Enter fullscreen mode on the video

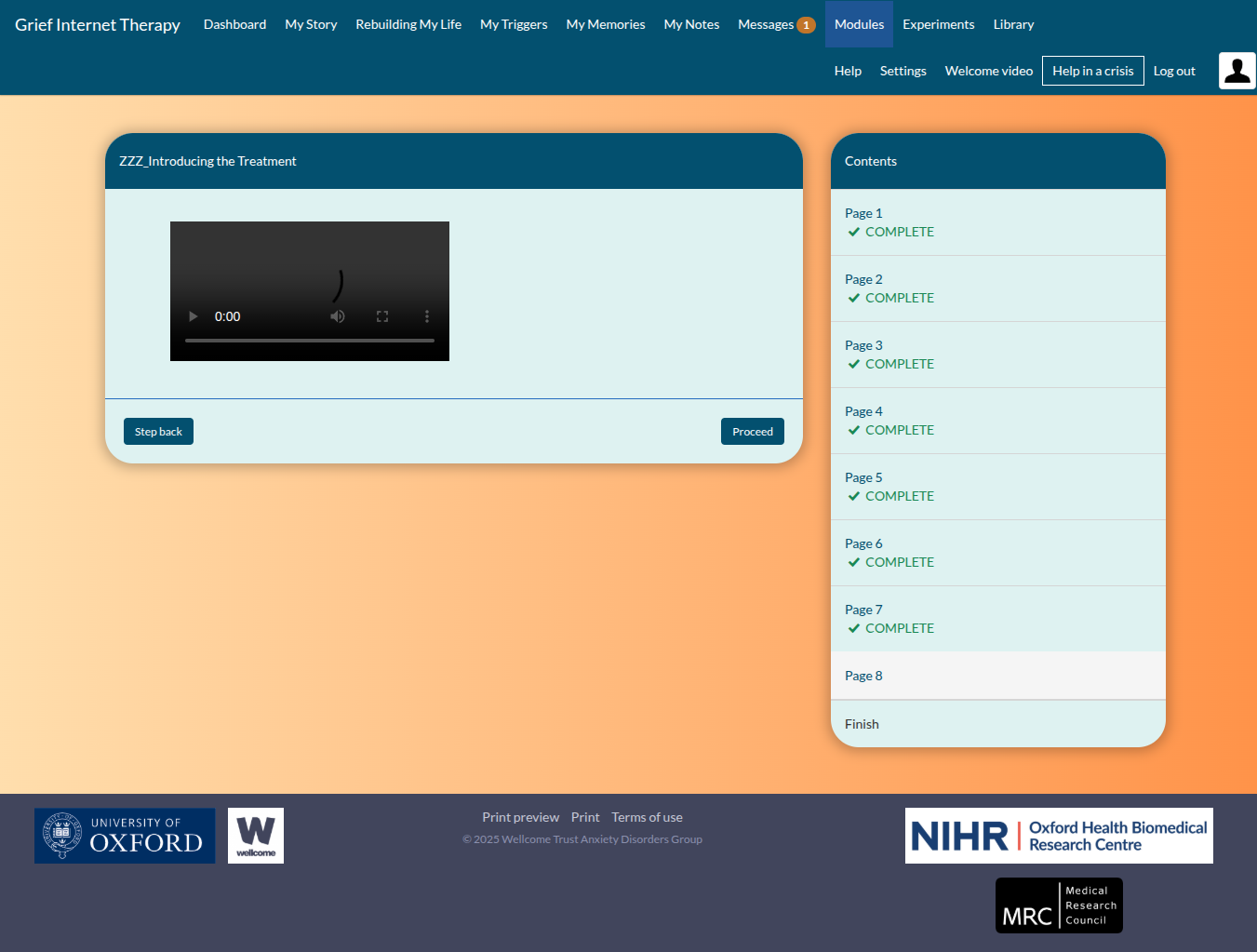(x=382, y=316)
